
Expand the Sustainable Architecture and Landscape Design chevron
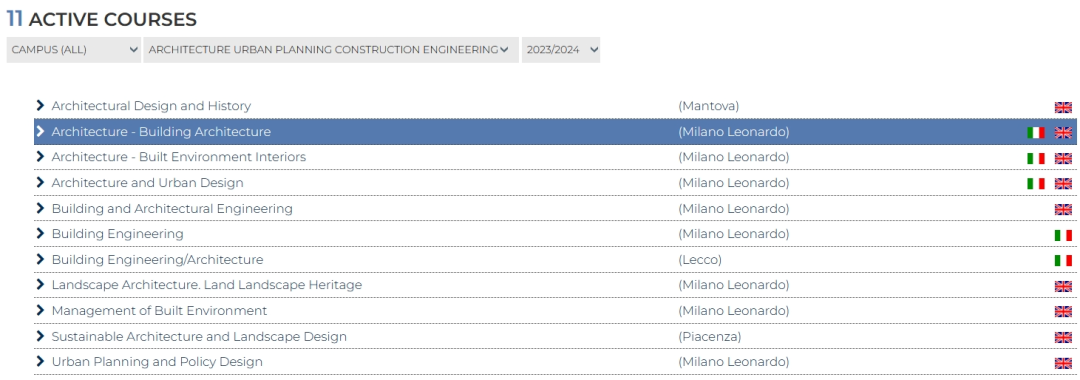click(x=40, y=336)
